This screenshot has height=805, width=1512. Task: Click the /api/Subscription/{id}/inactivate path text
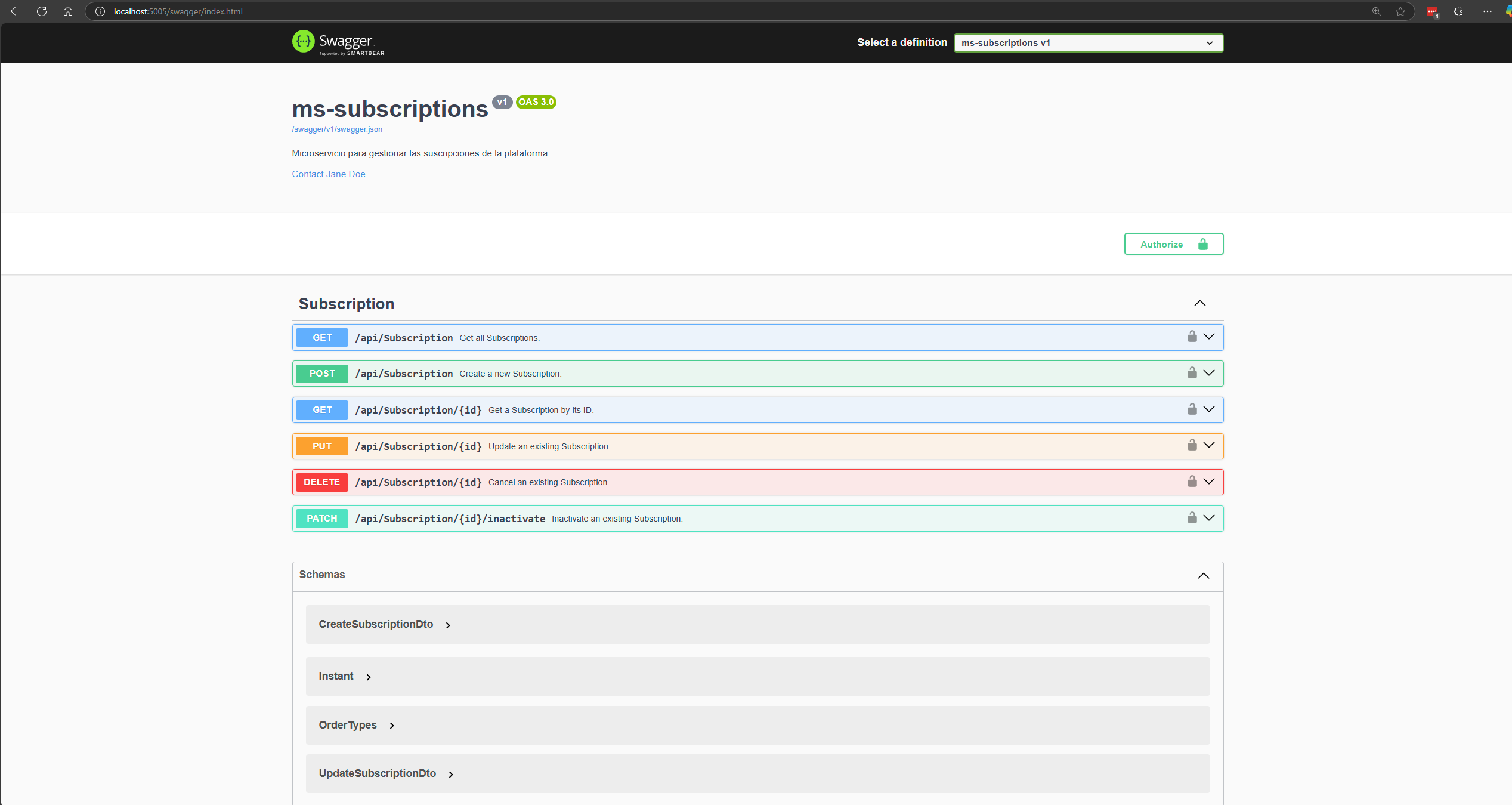pyautogui.click(x=450, y=519)
